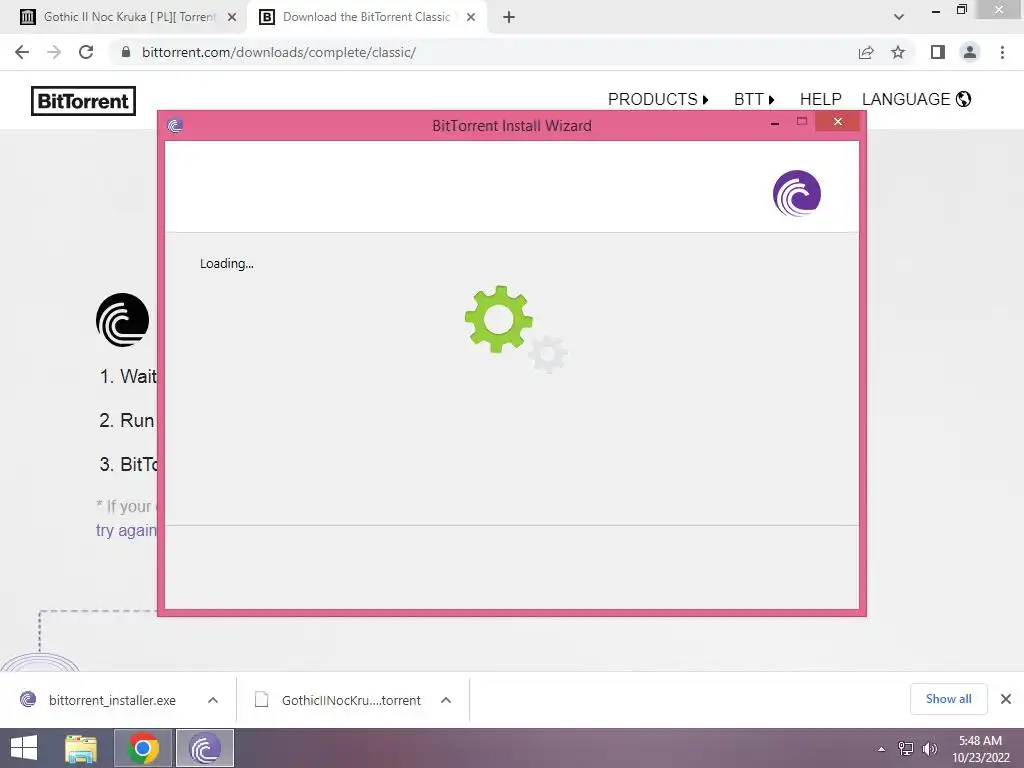Open the tab search dropdown chevron
Viewport: 1024px width, 768px height.
coord(899,17)
